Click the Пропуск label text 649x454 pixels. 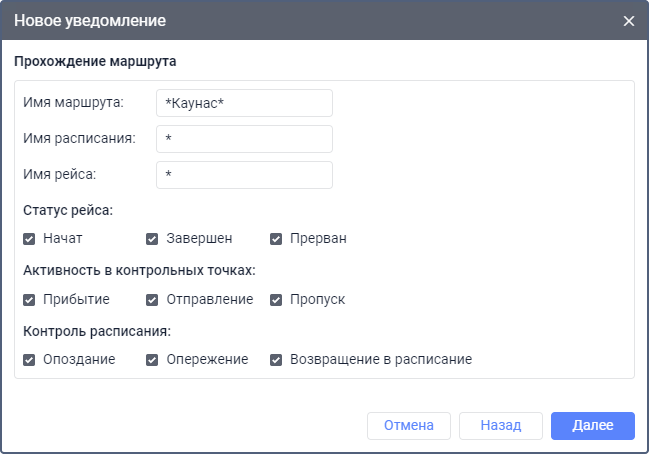317,299
